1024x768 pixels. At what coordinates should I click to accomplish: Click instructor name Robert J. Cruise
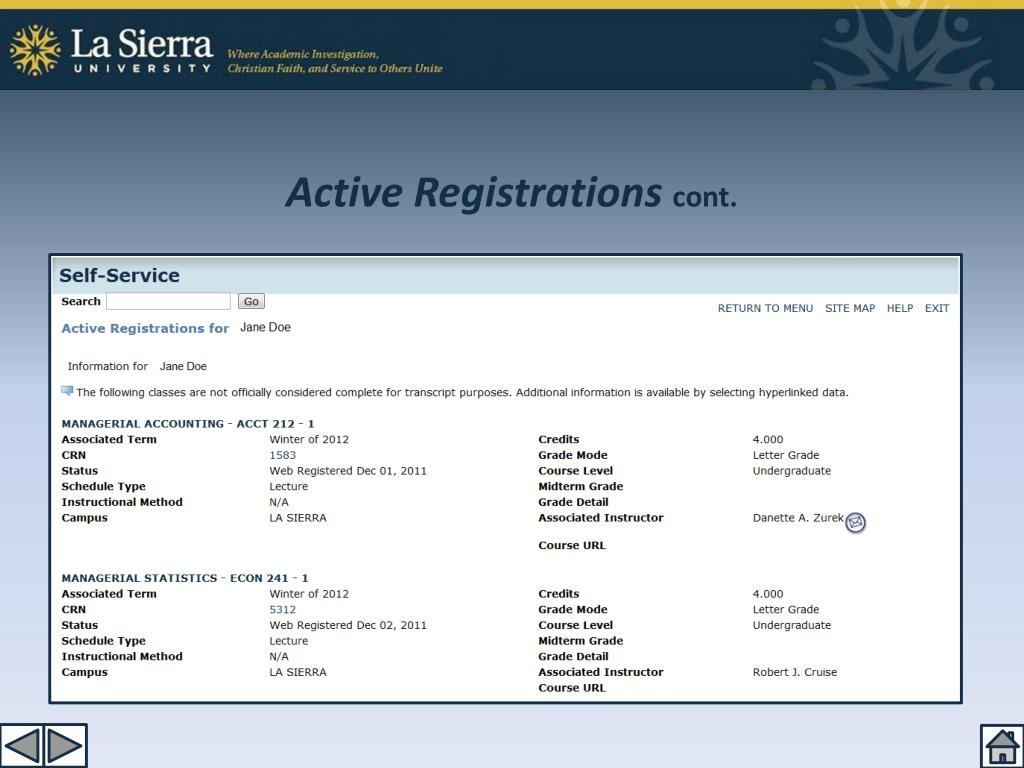pos(795,672)
